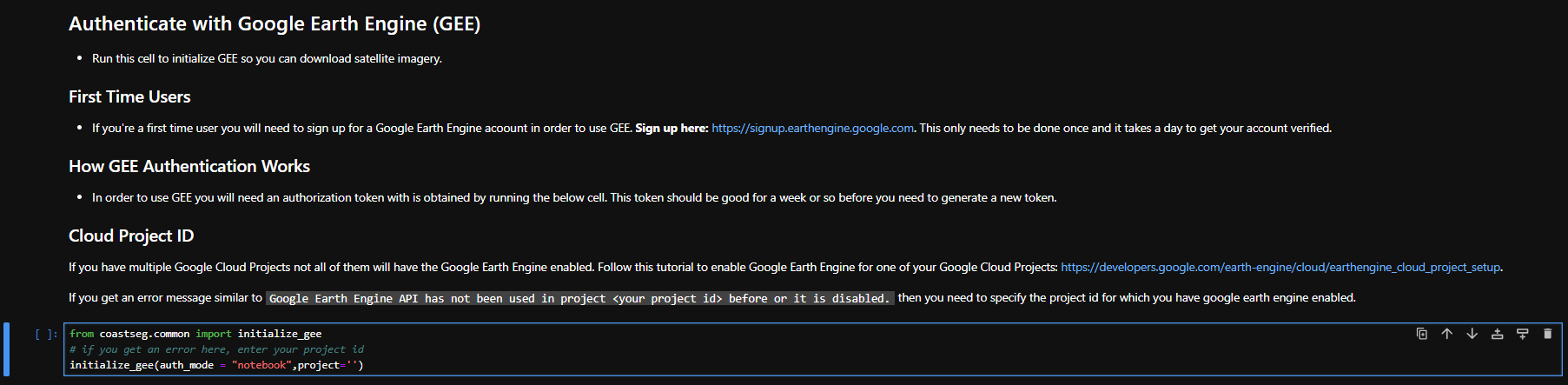This screenshot has width=1568, height=385.
Task: Click the inline Google Earth Engine API error text
Action: 579,299
